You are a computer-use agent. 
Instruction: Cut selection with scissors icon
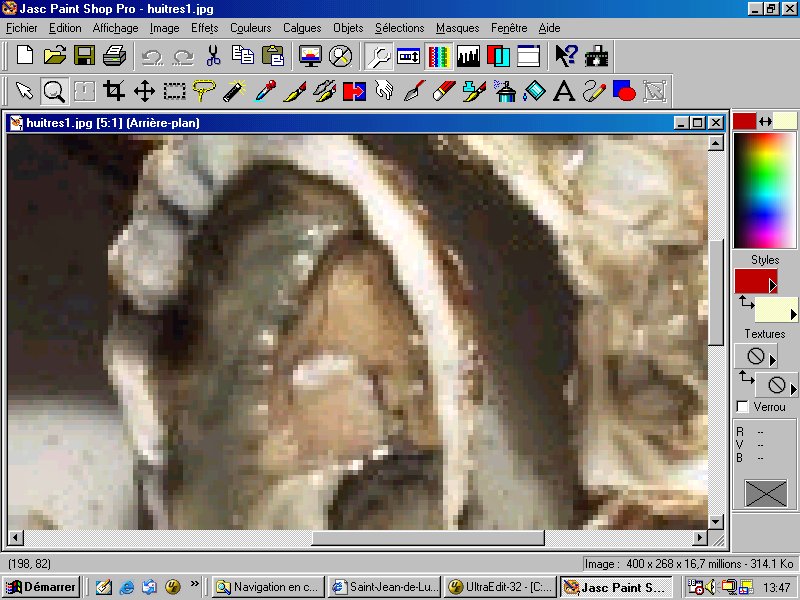click(x=213, y=56)
